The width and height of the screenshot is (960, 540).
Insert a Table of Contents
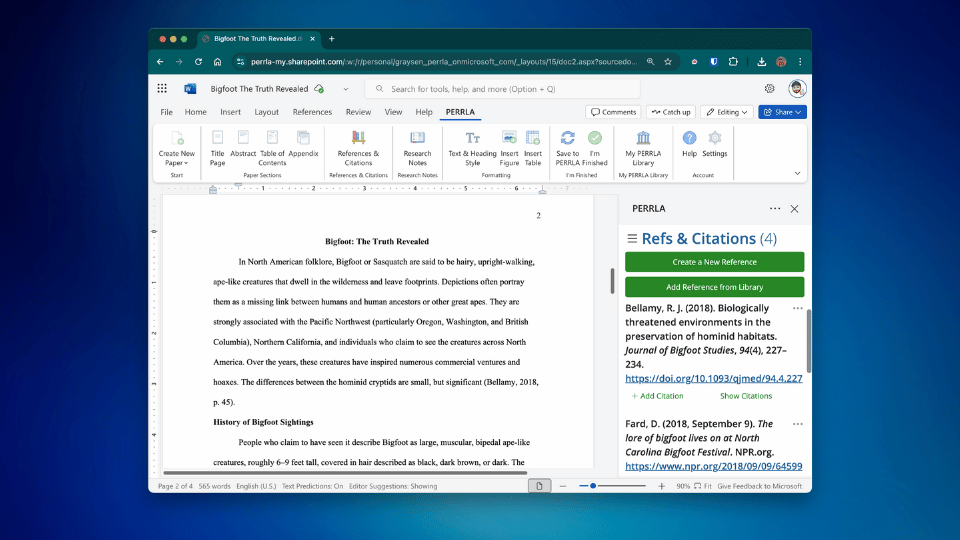272,148
